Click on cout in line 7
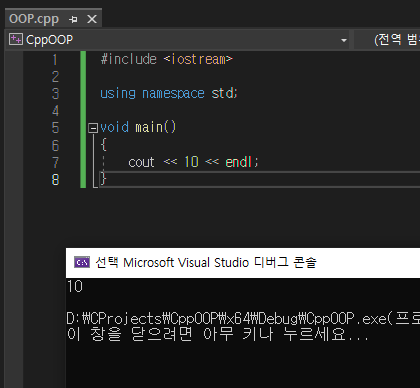Image resolution: width=420 pixels, height=388 pixels. (141, 162)
